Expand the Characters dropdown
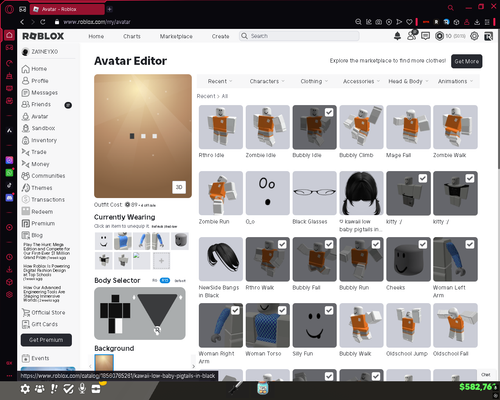 click(x=267, y=81)
